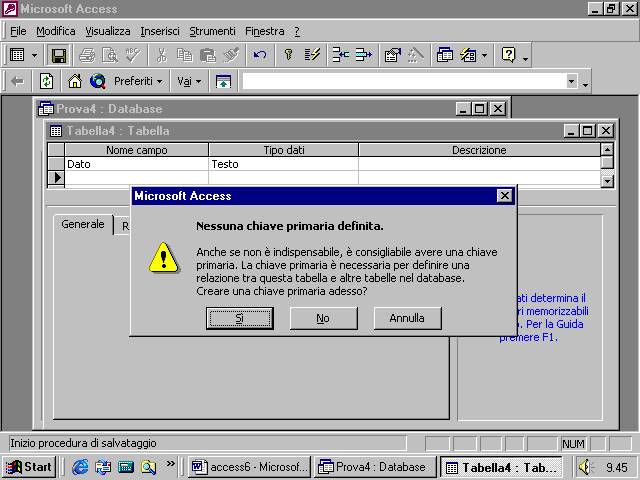This screenshot has width=640, height=480.
Task: Run the spelling check icon
Action: click(133, 55)
